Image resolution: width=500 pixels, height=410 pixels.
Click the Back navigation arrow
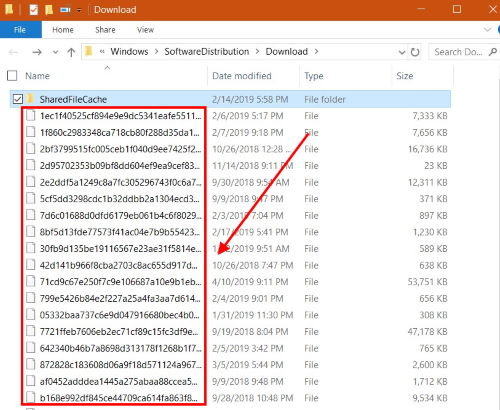point(13,52)
